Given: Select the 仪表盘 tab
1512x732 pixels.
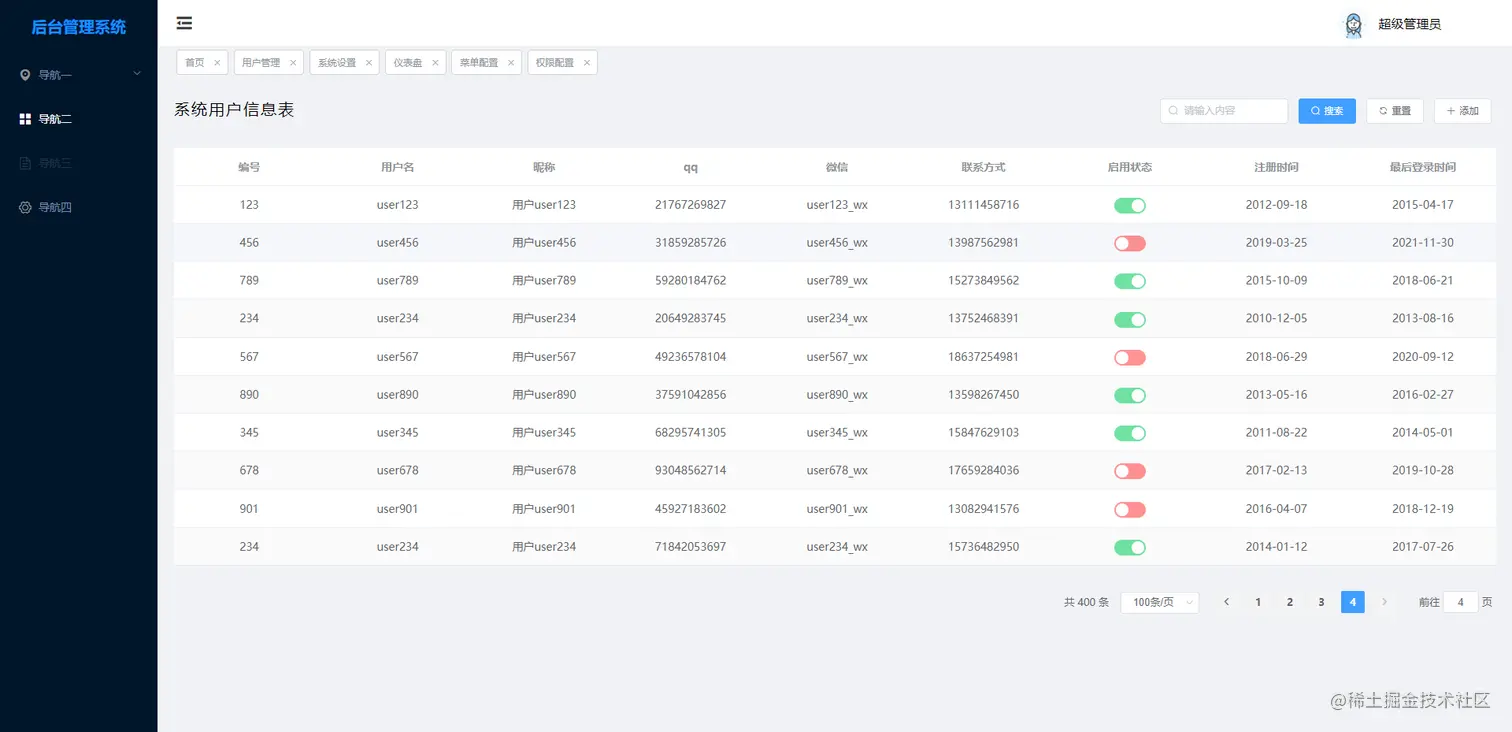Looking at the screenshot, I should click(x=408, y=62).
